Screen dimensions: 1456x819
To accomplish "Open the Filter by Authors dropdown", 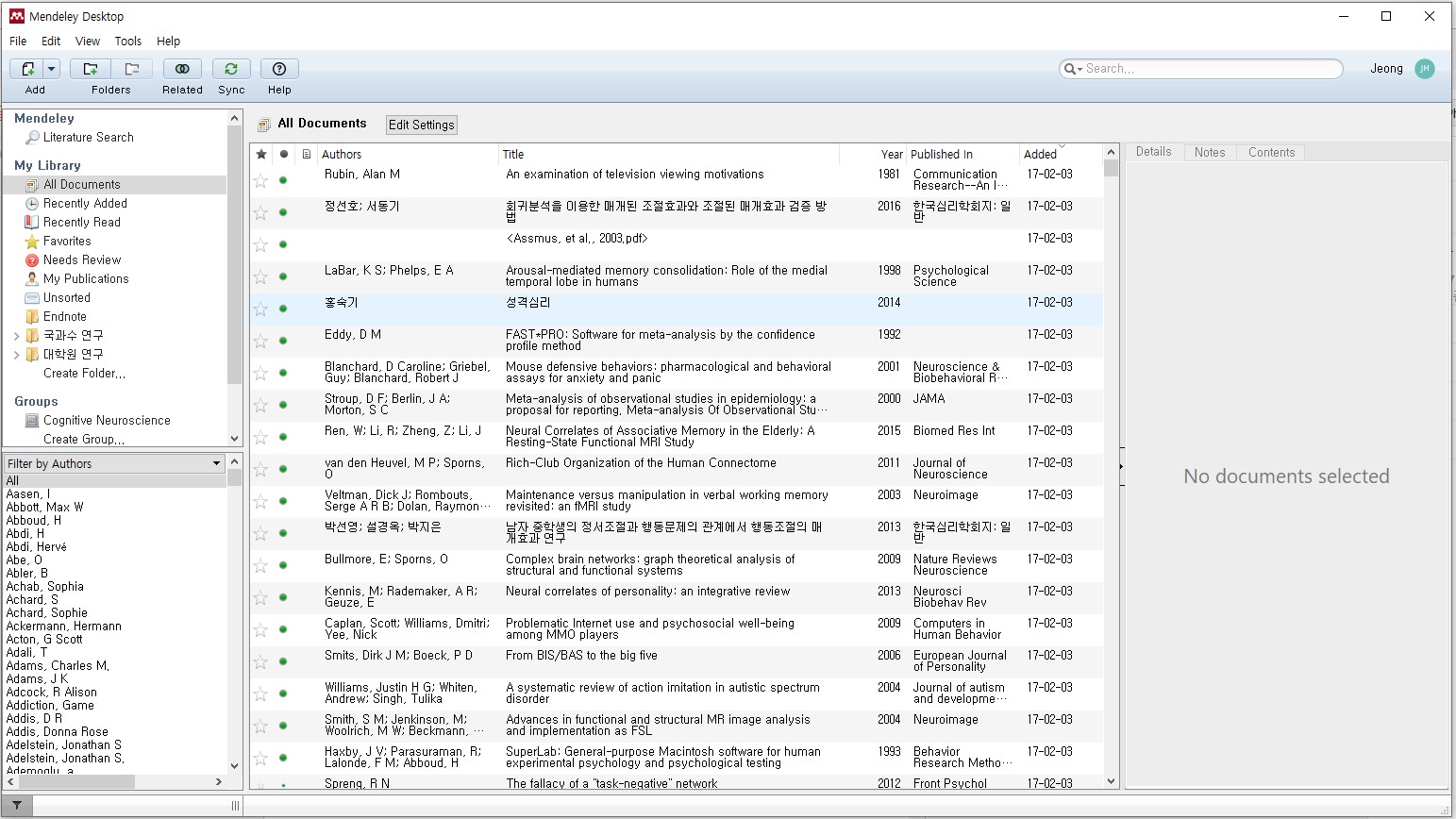I will 114,463.
